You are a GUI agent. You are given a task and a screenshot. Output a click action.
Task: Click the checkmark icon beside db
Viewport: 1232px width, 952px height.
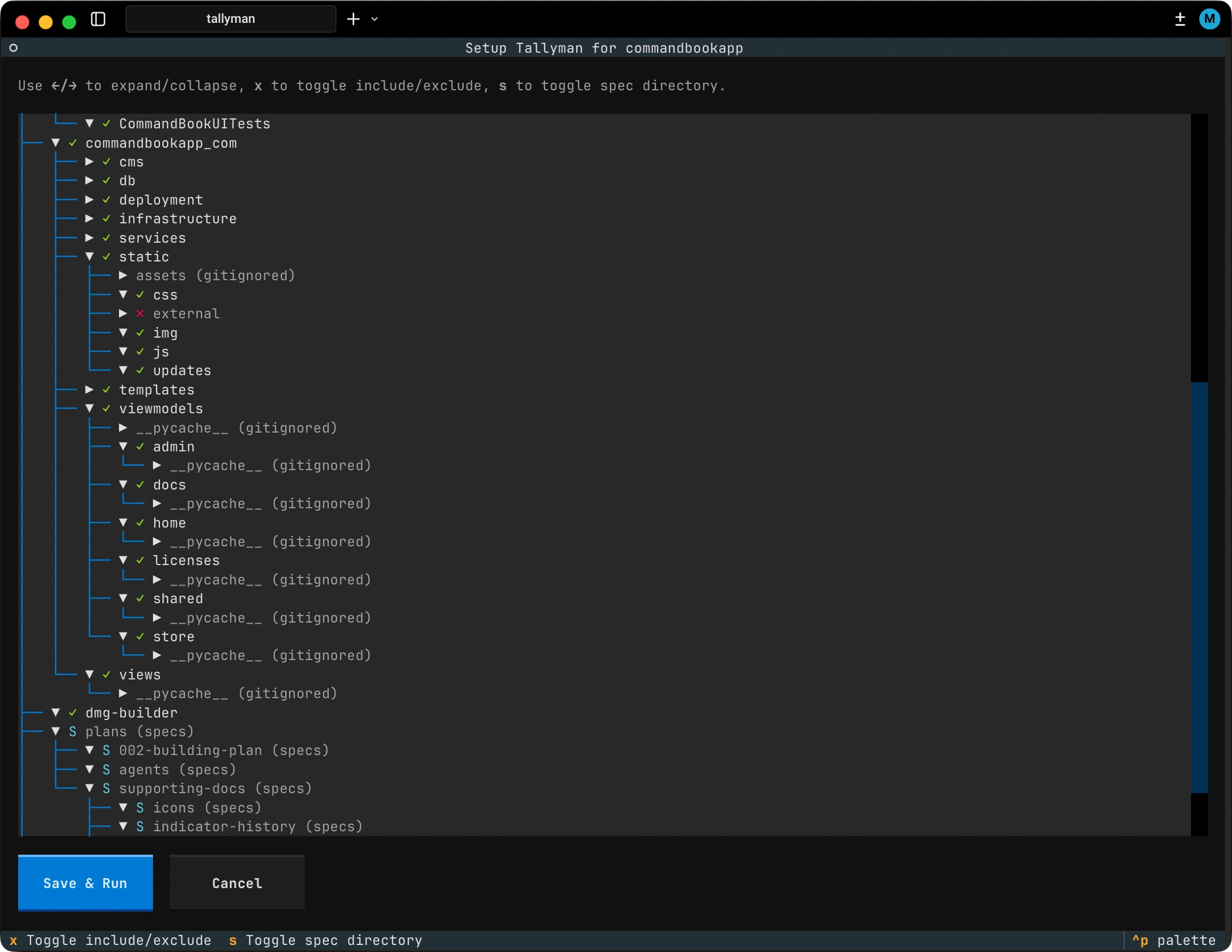click(x=107, y=181)
